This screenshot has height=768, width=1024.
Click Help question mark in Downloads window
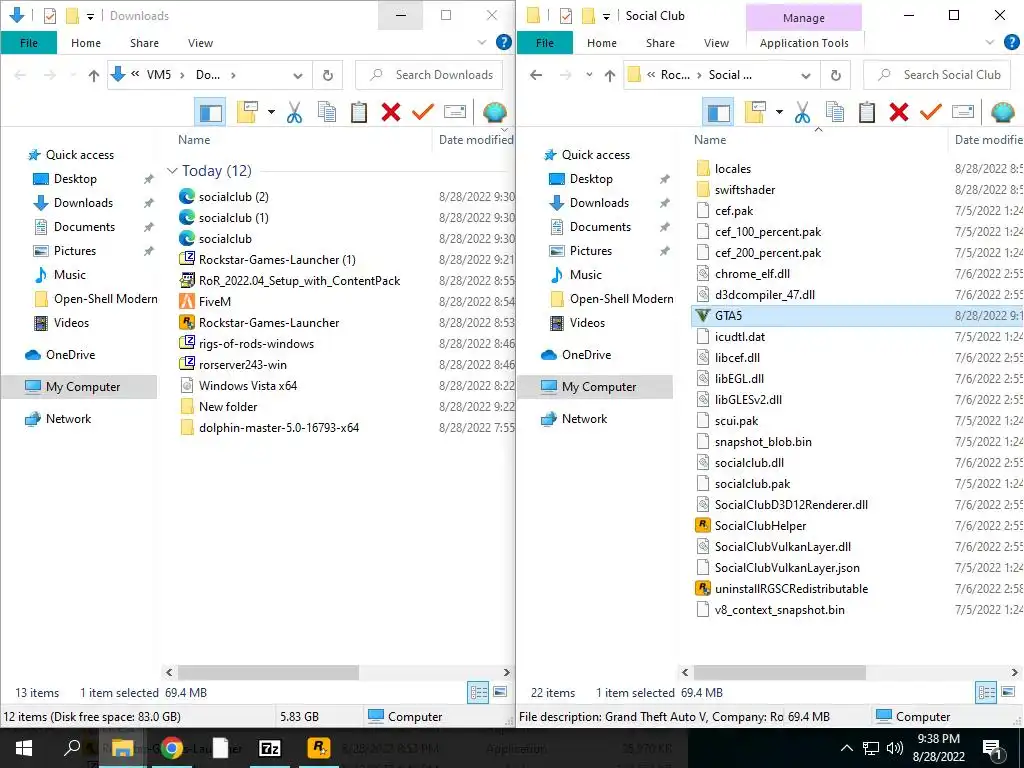coord(504,42)
